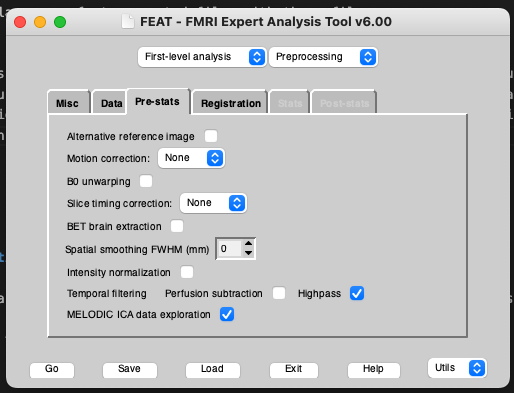Viewport: 514px width, 393px height.
Task: Disable MELODIC ICA data exploration
Action: [x=227, y=314]
